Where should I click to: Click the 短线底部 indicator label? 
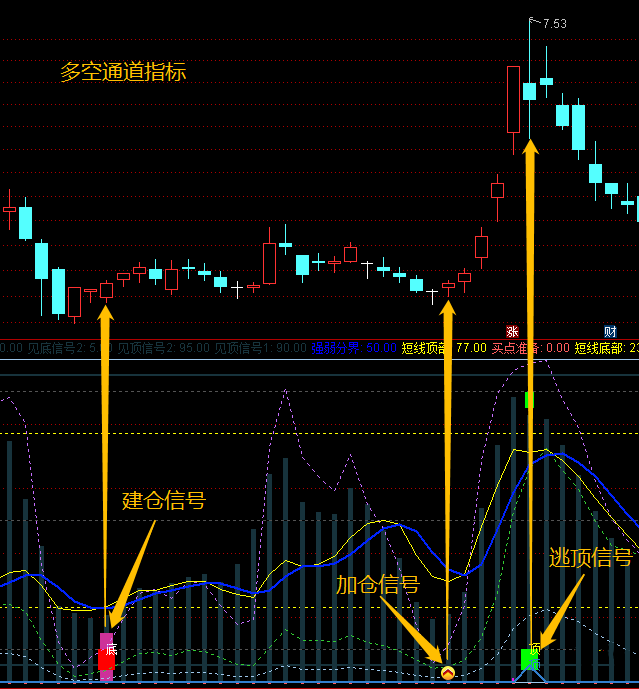click(x=605, y=348)
